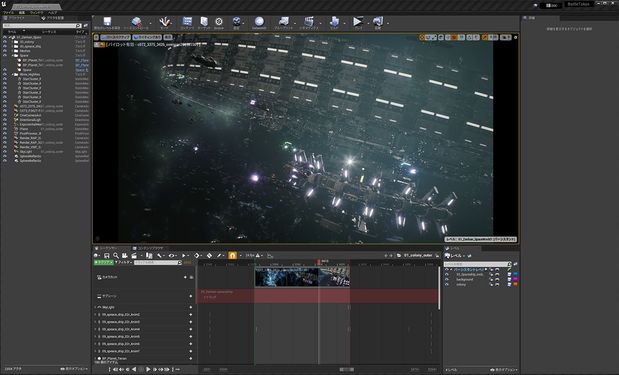The width and height of the screenshot is (619, 375).
Task: Expand the 00_colony folder in the outliner
Action: (x=13, y=42)
